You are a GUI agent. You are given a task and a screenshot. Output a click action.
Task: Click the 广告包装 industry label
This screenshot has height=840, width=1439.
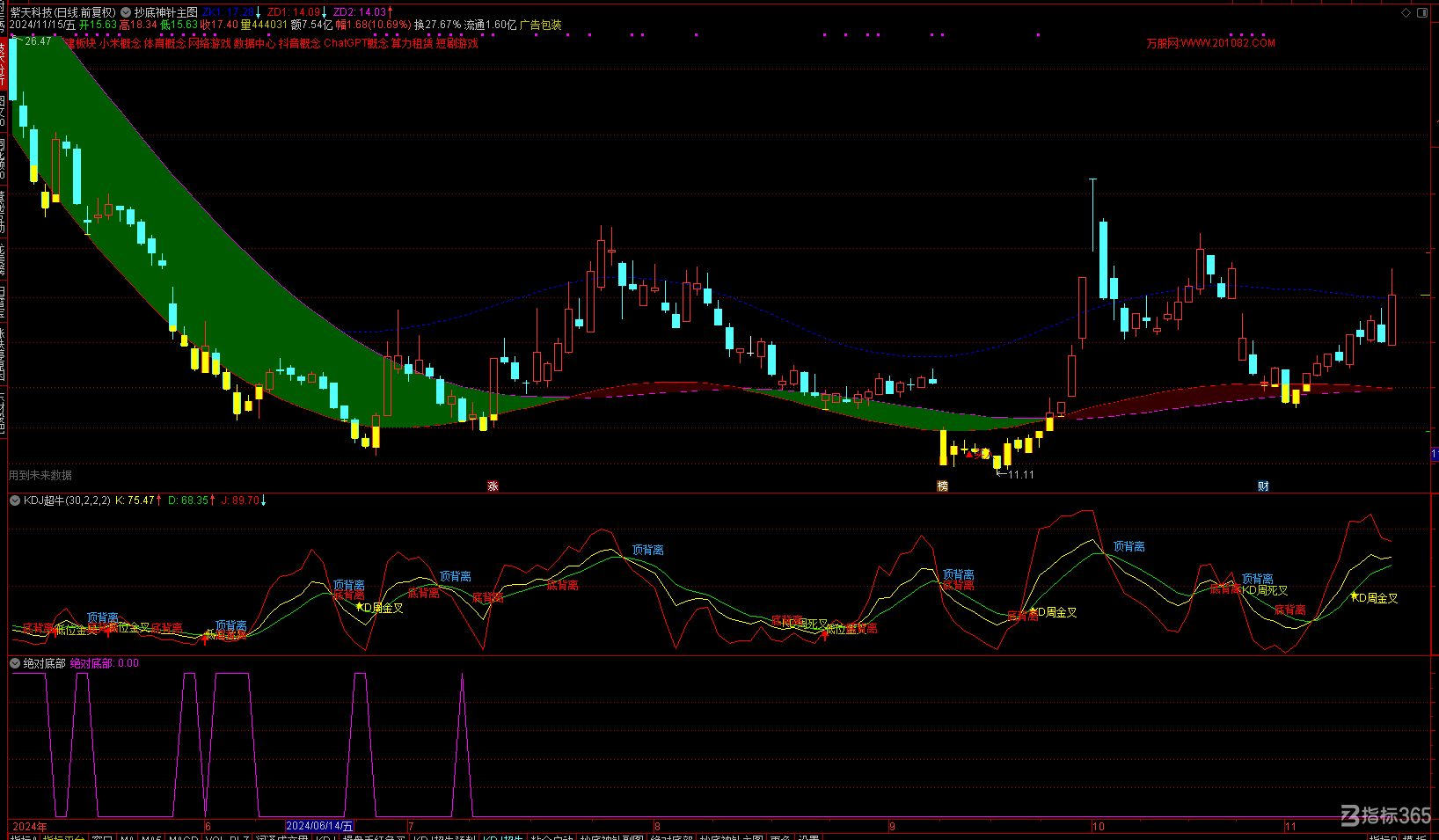(540, 25)
